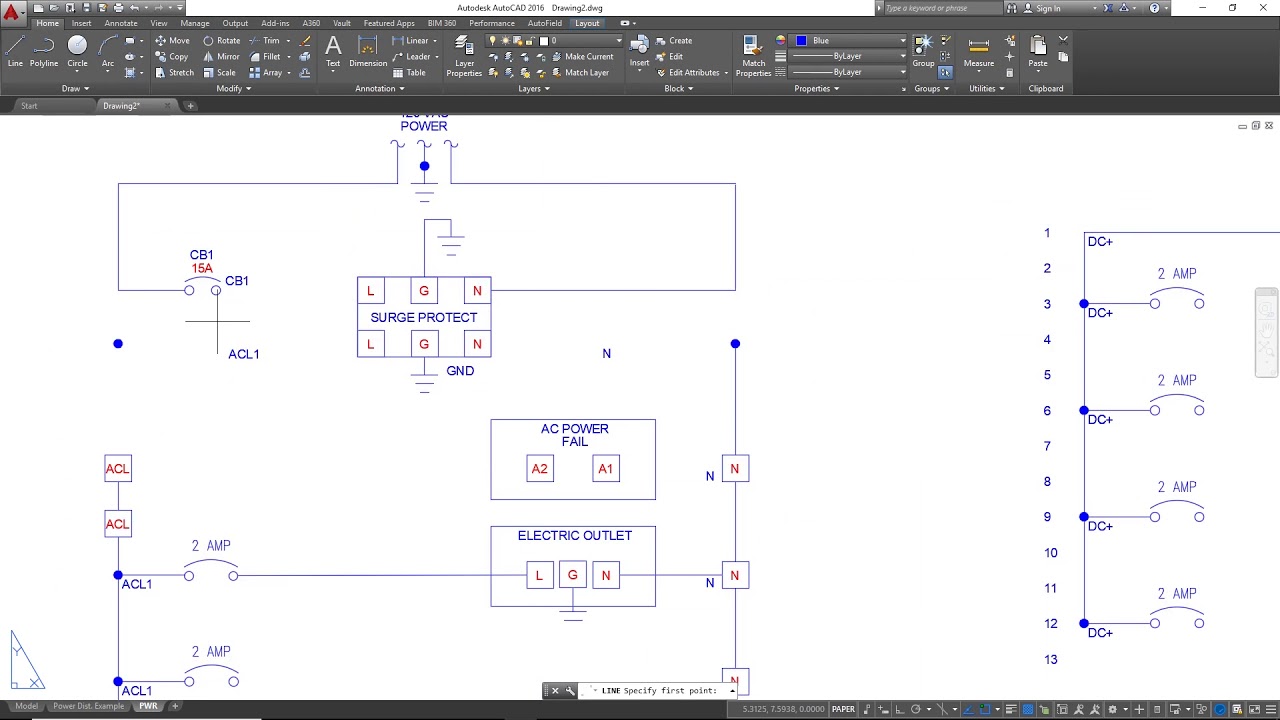Viewport: 1280px width, 720px height.
Task: Select the Power Dist. Example layout tab
Action: [89, 706]
